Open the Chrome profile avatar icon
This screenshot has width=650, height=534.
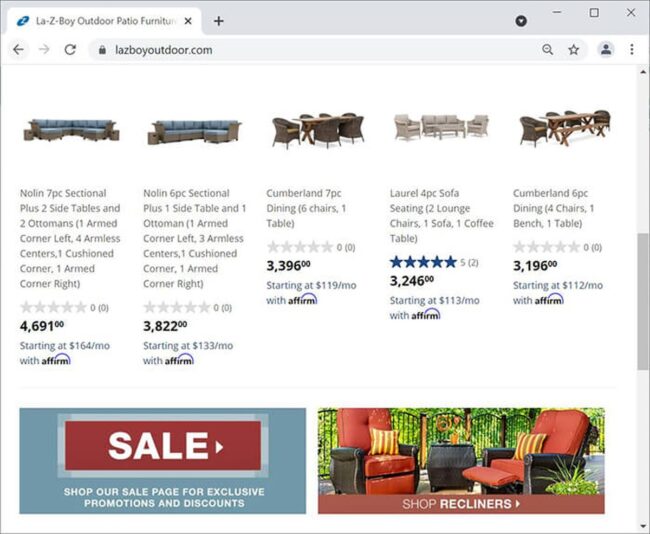click(606, 50)
